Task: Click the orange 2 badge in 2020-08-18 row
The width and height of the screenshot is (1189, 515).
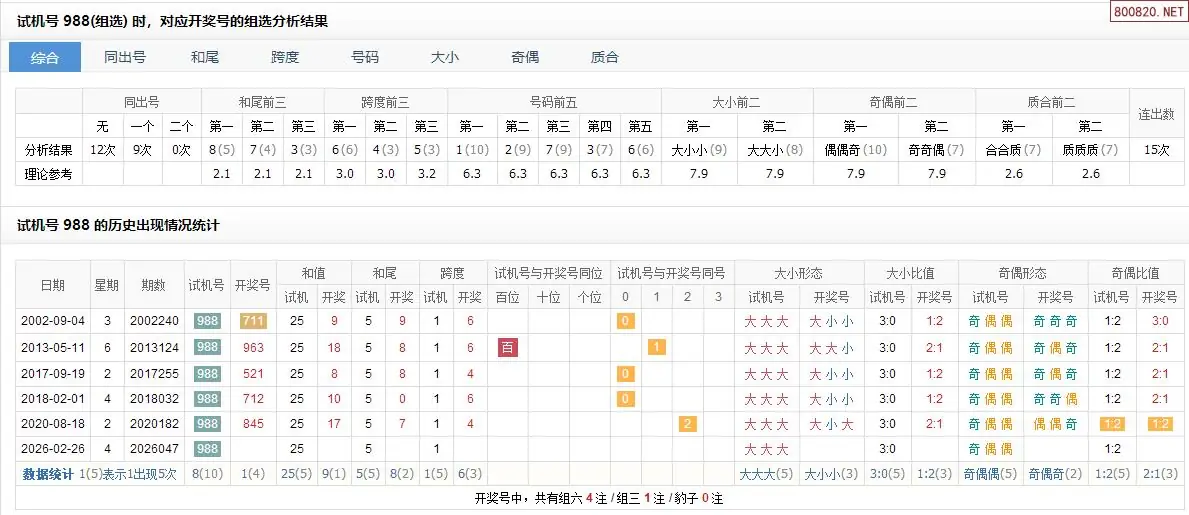Action: click(688, 424)
